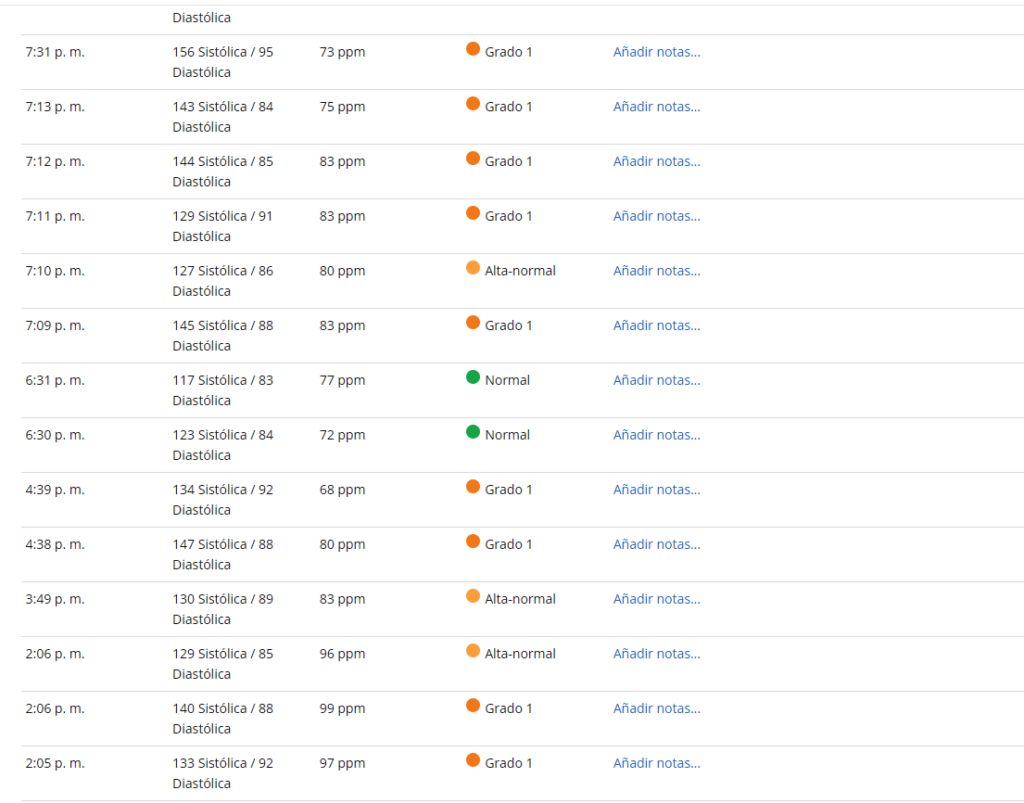Screen dimensions: 1024x803
Task: Click the orange dot for the 147 Sistólica reading
Action: pyautogui.click(x=473, y=541)
